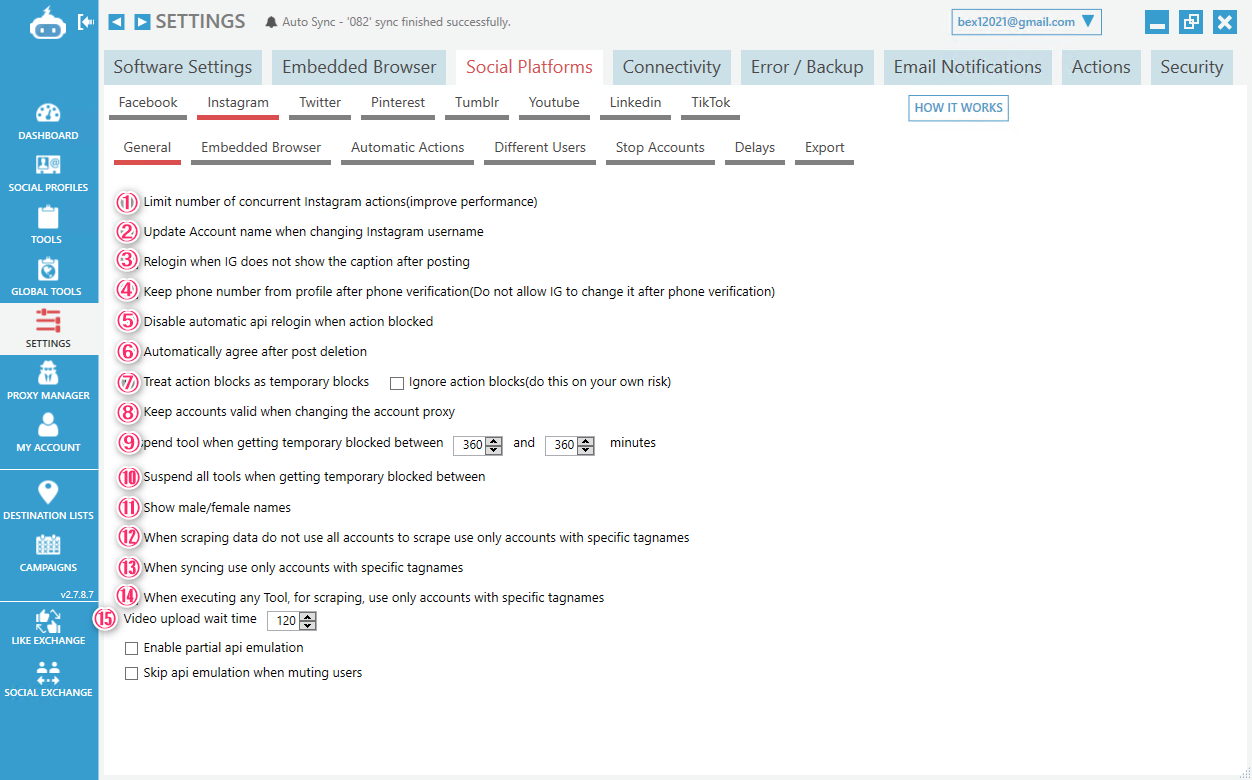This screenshot has width=1252, height=780.
Task: Open the Dashboard from the sidebar
Action: tap(48, 121)
